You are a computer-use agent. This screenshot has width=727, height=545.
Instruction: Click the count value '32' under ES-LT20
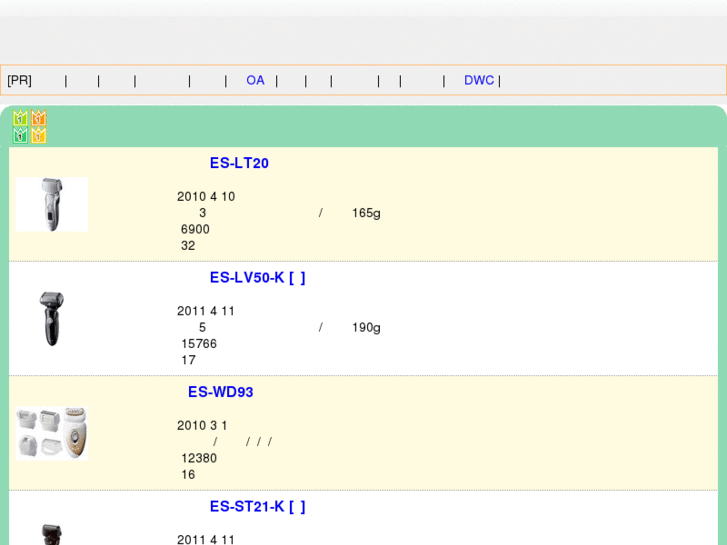click(188, 246)
